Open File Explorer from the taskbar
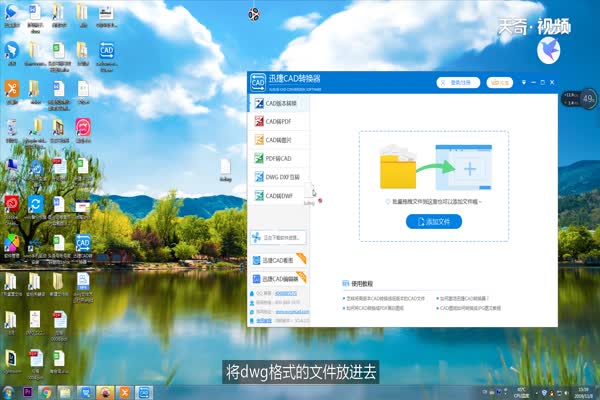 pyautogui.click(x=65, y=393)
